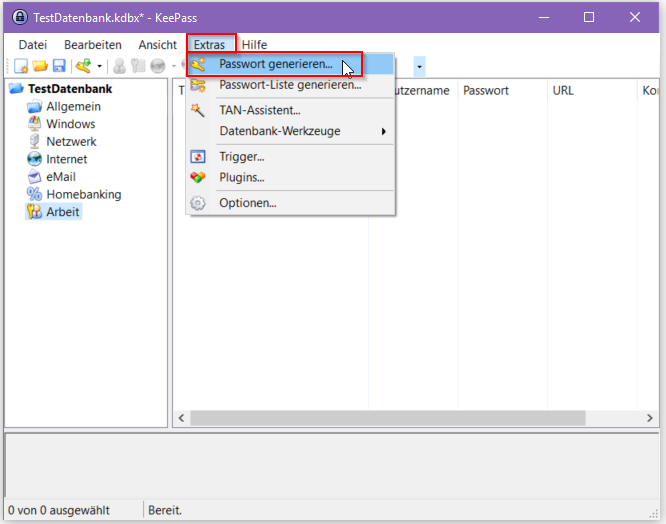Open the Add entry dropdown arrow
The height and width of the screenshot is (524, 666).
pos(99,66)
